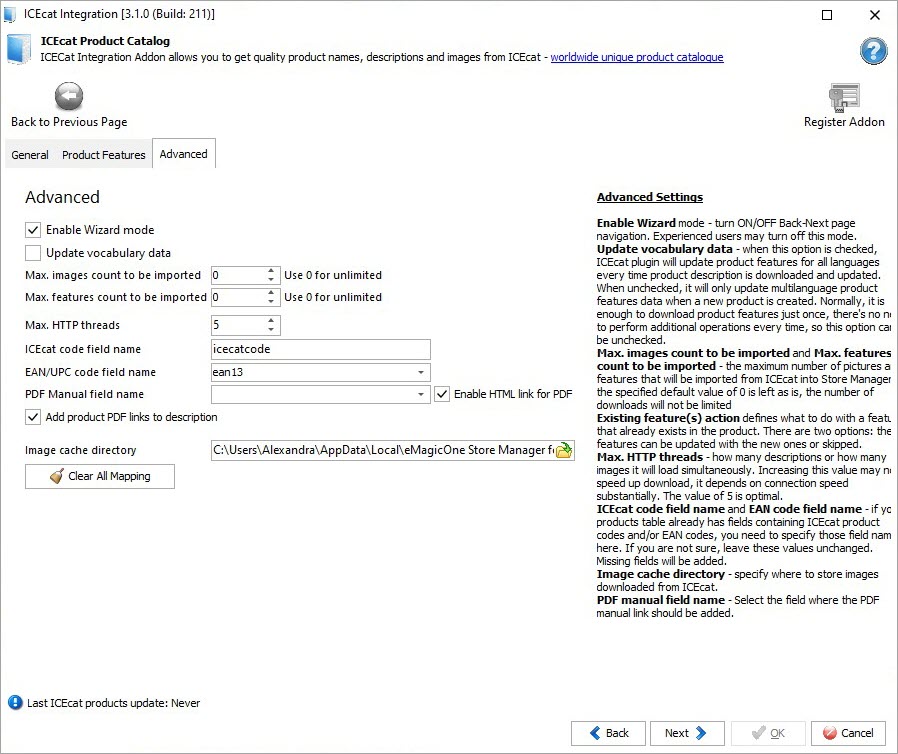Click the Clear All Mapping button
This screenshot has width=898, height=754.
[100, 476]
